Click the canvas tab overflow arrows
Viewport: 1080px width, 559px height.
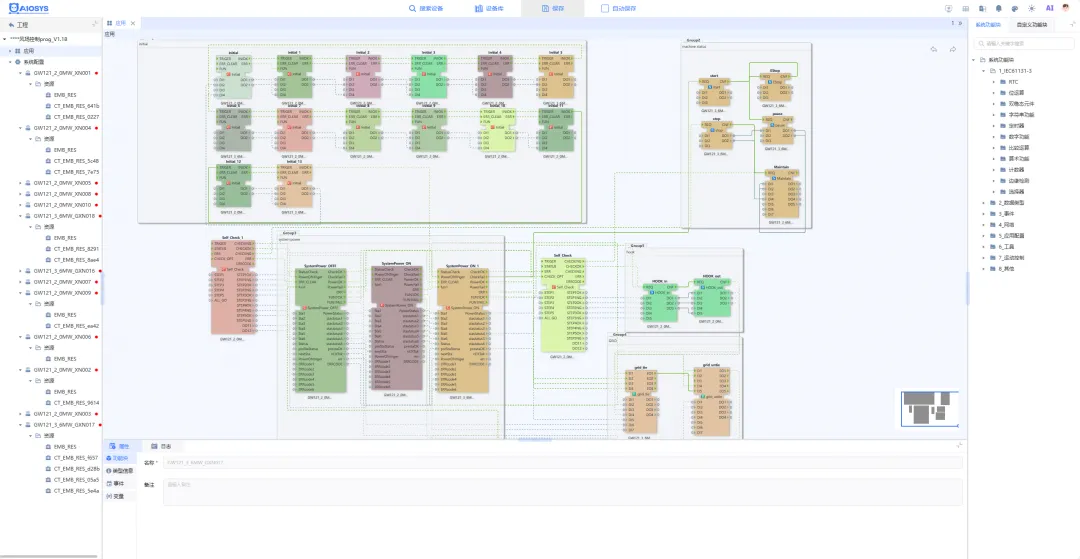click(x=960, y=23)
